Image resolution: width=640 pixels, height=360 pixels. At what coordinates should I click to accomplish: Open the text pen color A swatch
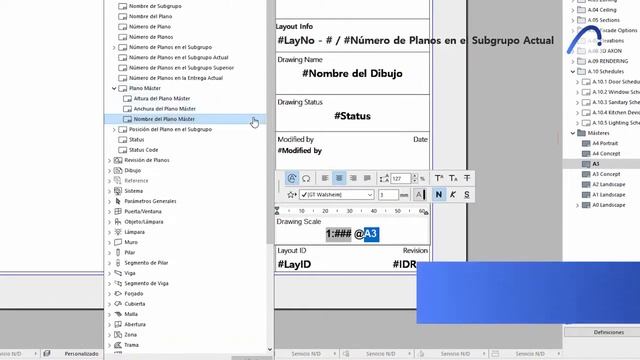420,195
